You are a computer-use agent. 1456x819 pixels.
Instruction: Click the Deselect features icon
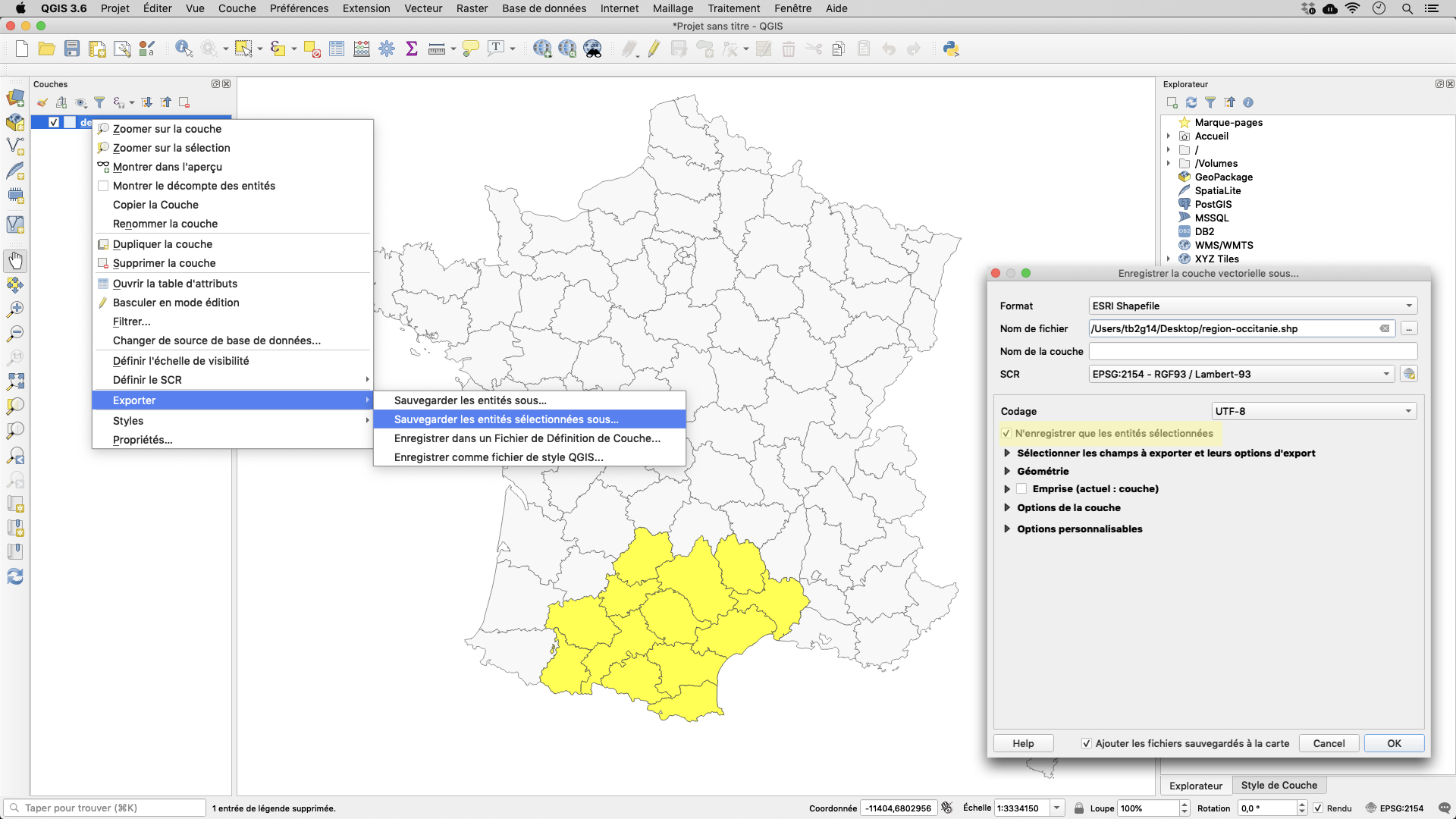pyautogui.click(x=312, y=49)
